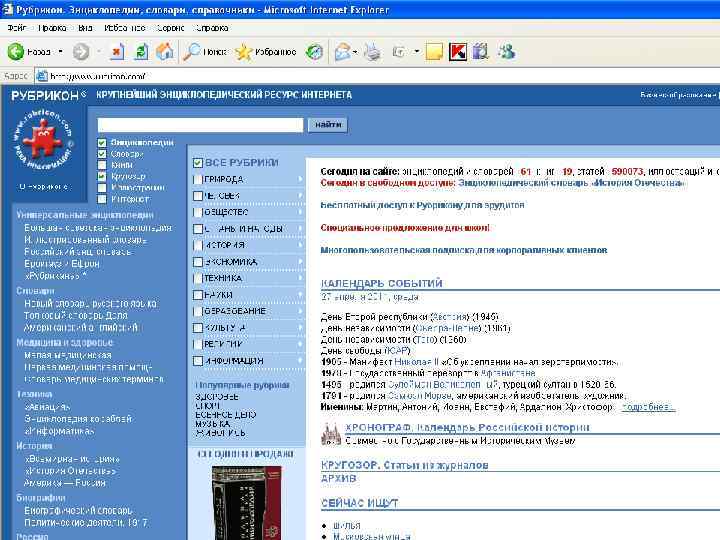Refresh the page with the green arrows icon
Screen dimensions: 720x540
pyautogui.click(x=141, y=51)
